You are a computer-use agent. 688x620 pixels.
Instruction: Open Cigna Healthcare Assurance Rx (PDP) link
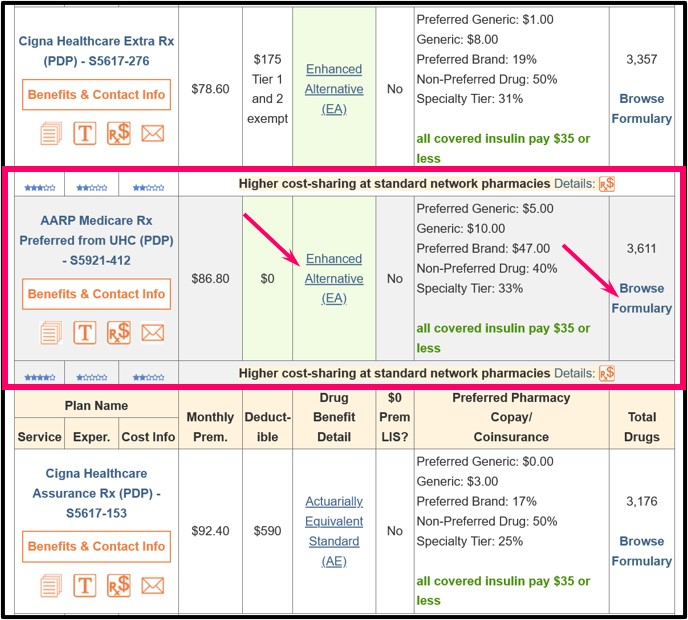coord(97,493)
